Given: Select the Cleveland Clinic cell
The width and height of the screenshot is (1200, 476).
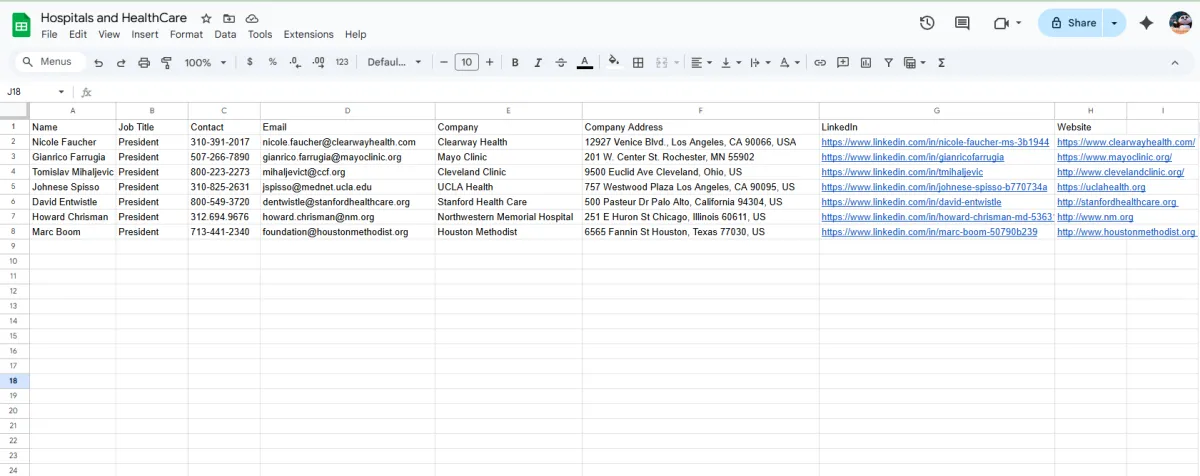Looking at the screenshot, I should tap(508, 172).
